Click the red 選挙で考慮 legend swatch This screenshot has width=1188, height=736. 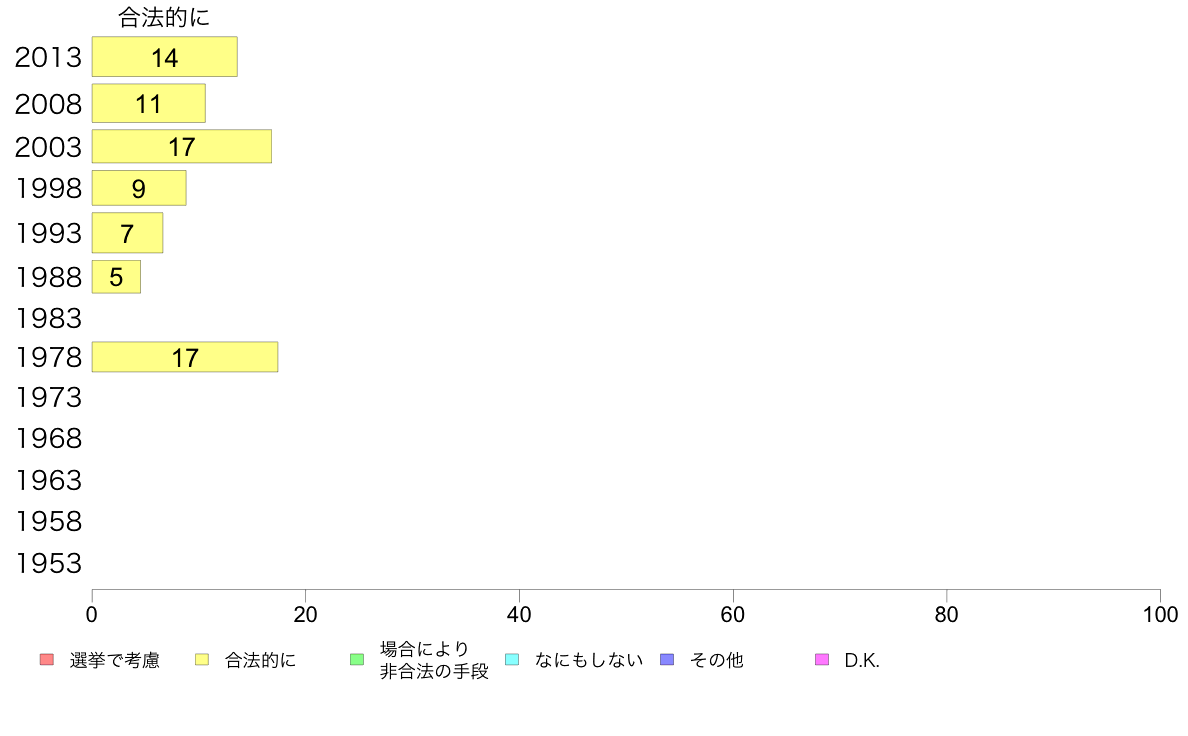(47, 659)
